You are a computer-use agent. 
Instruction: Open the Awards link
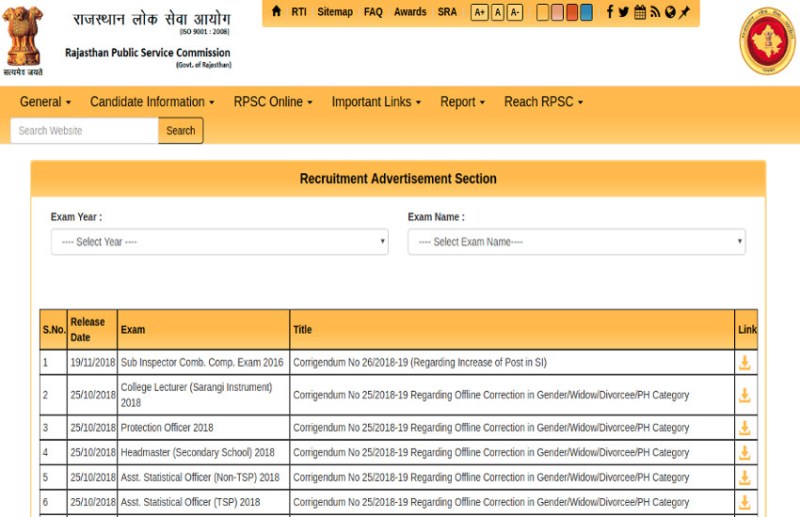[x=410, y=12]
